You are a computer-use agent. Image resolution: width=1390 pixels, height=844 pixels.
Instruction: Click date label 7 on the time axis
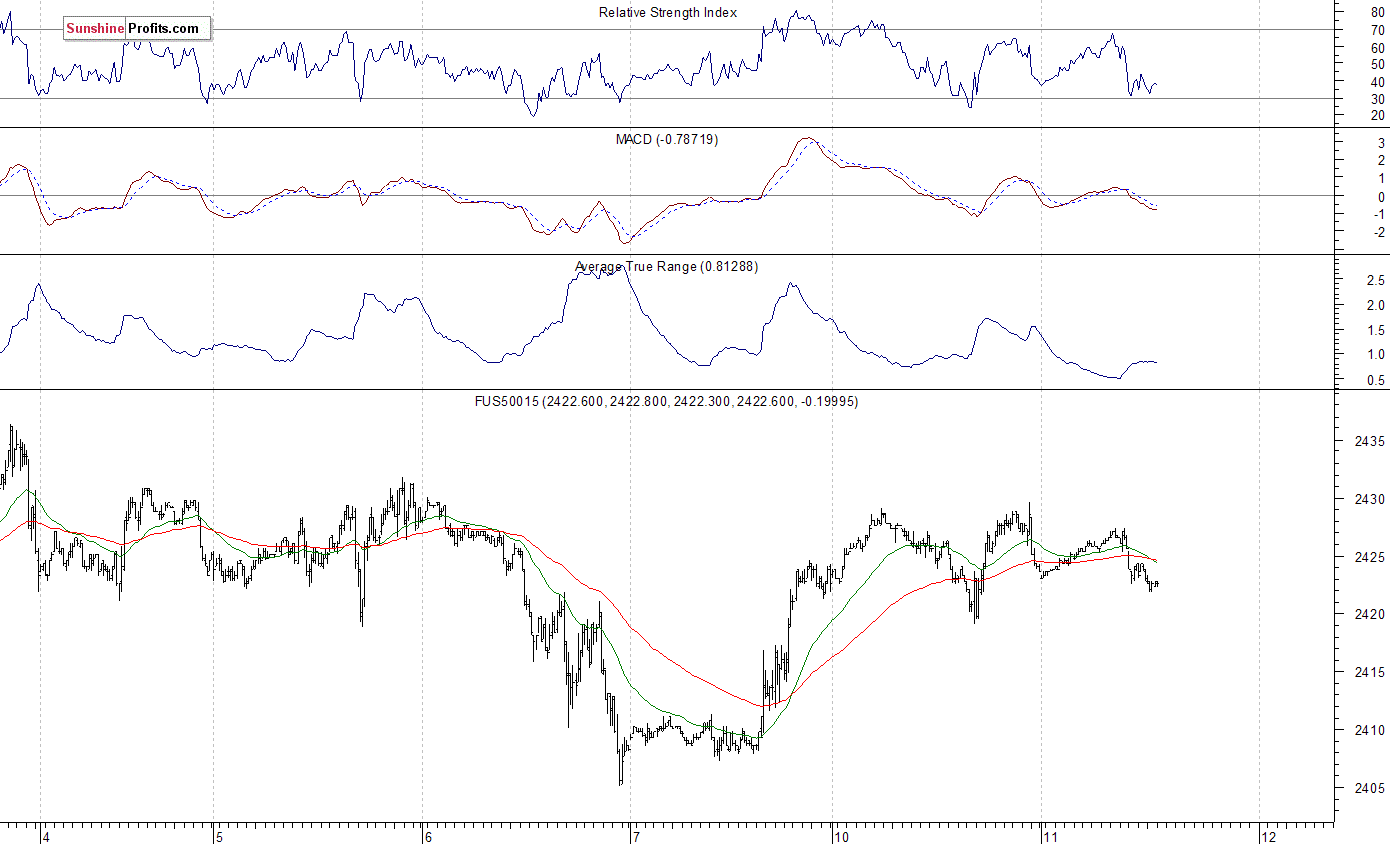coord(638,836)
